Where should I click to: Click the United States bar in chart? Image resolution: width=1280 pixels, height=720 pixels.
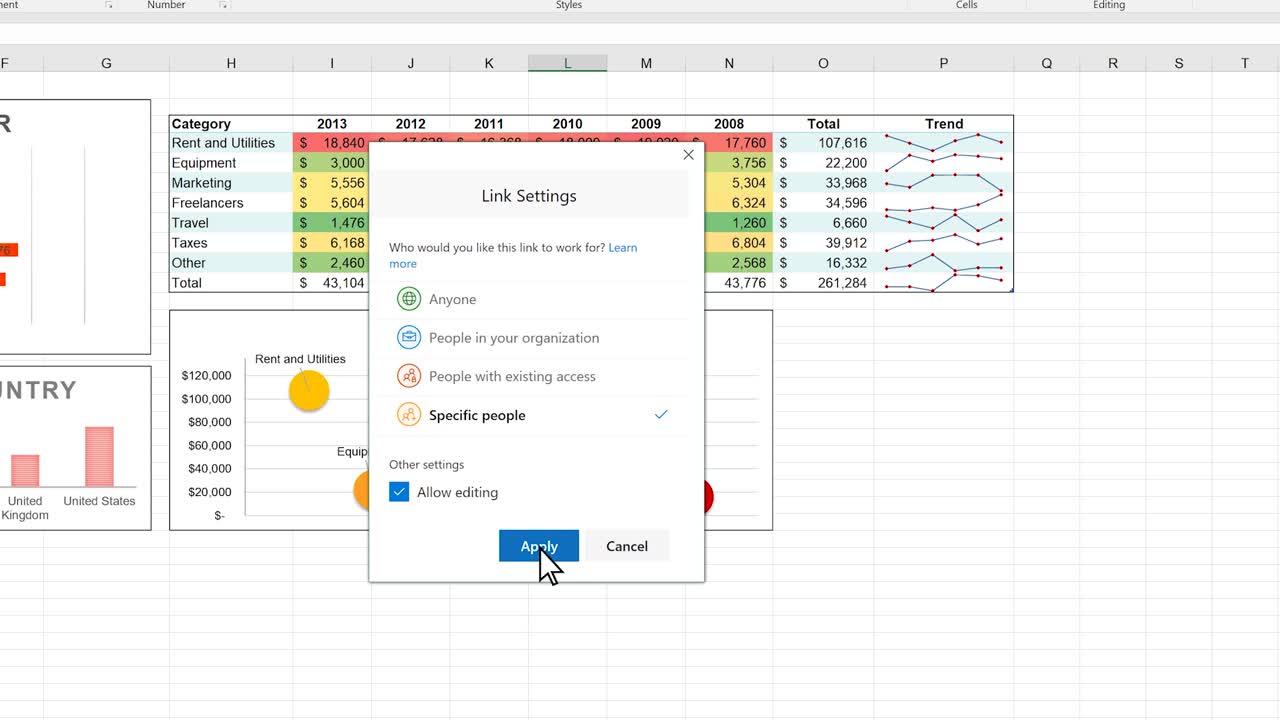point(99,457)
